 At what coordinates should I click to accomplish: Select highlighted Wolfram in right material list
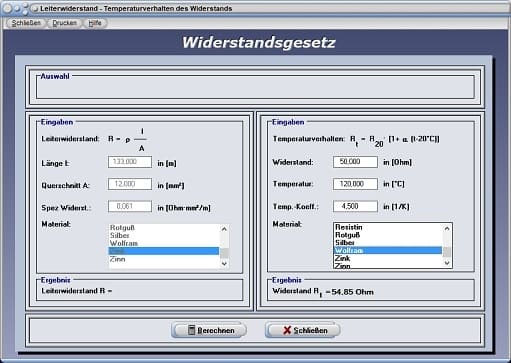[388, 250]
